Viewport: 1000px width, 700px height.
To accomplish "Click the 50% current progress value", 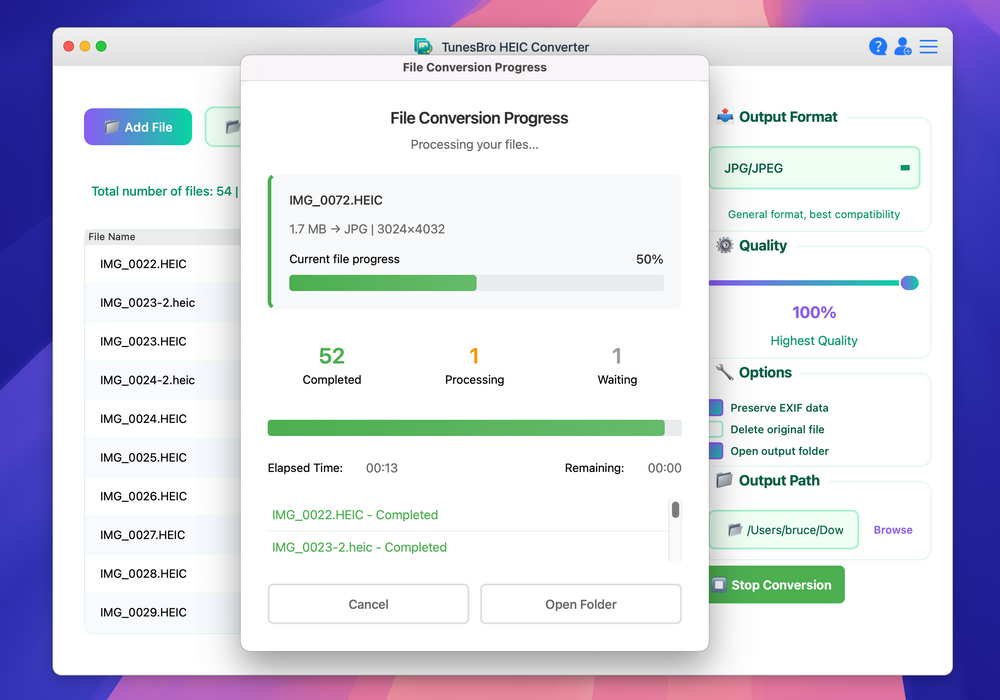I will pos(649,259).
